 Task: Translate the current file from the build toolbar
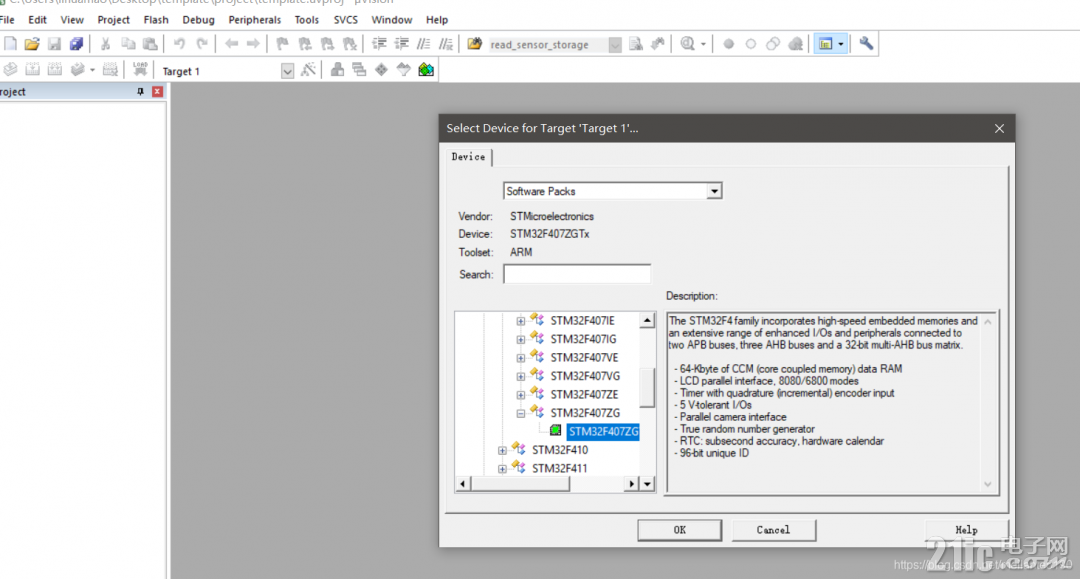point(10,70)
